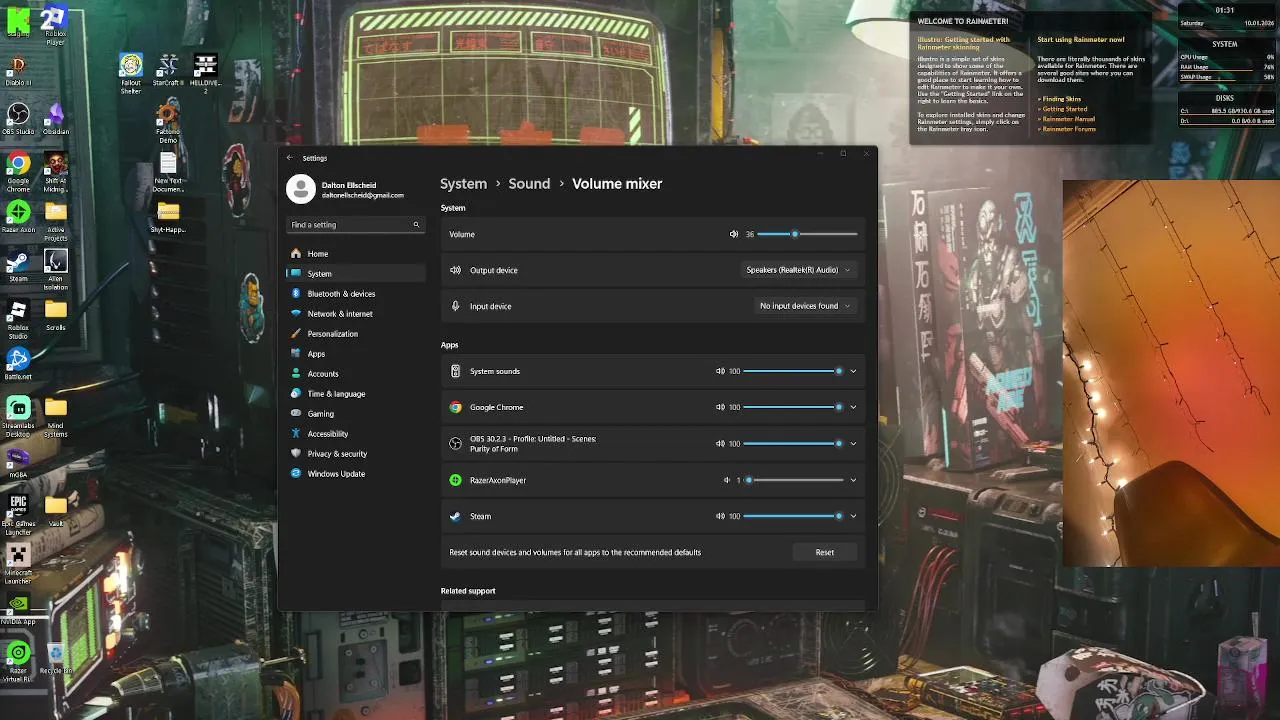Select the Minecraft Launcher desktop icon
Screen dimensions: 1280x720
click(x=18, y=564)
